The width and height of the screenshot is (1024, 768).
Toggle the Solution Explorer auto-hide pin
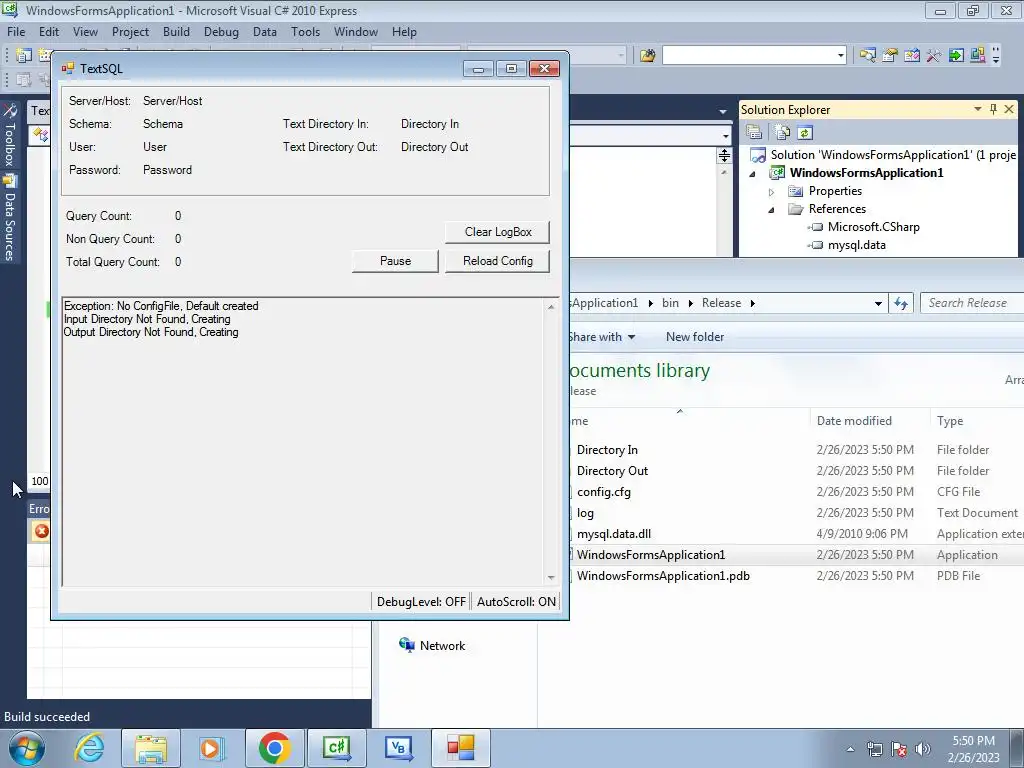coord(993,109)
